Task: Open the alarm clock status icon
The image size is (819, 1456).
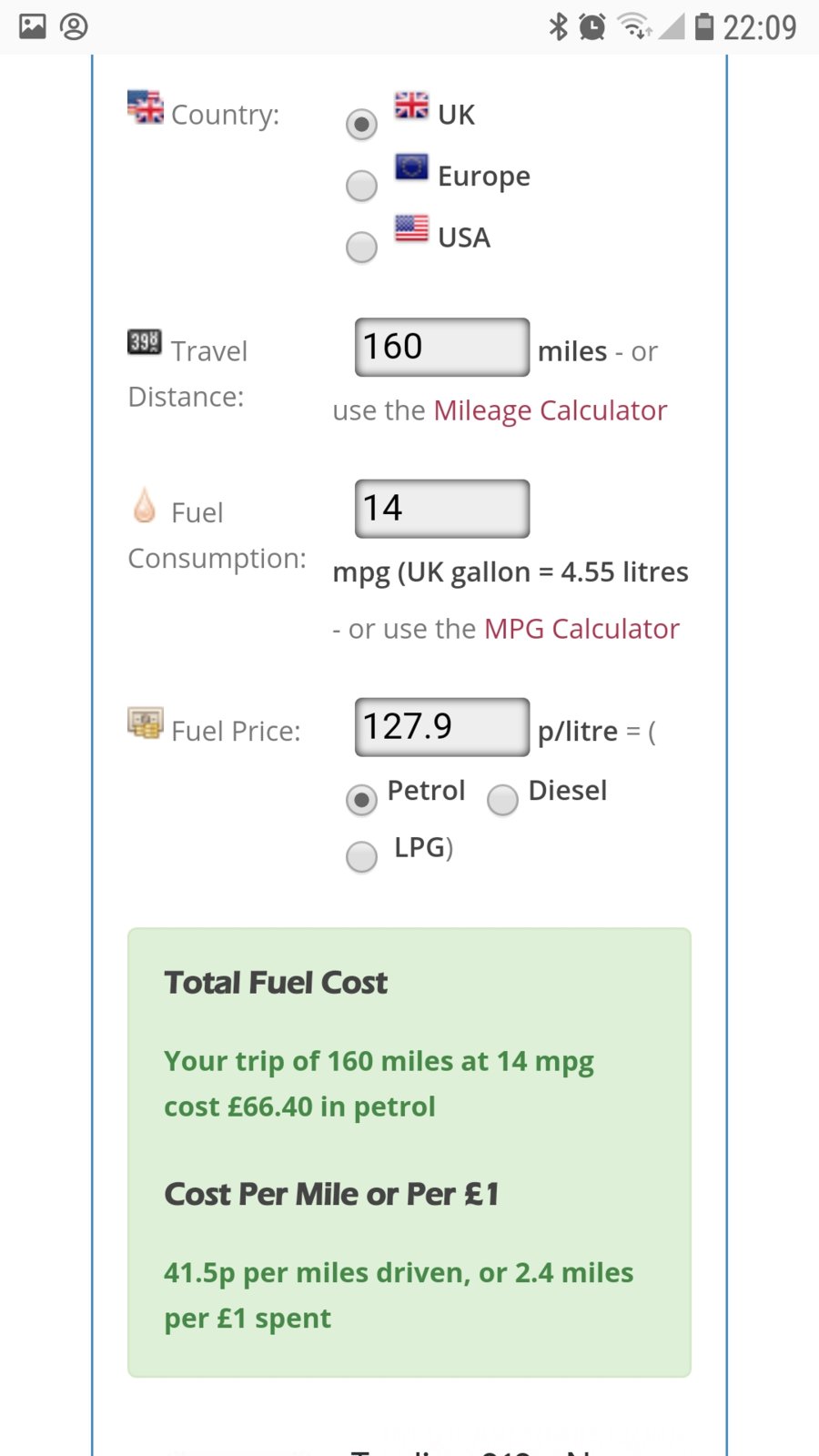Action: pos(592,26)
